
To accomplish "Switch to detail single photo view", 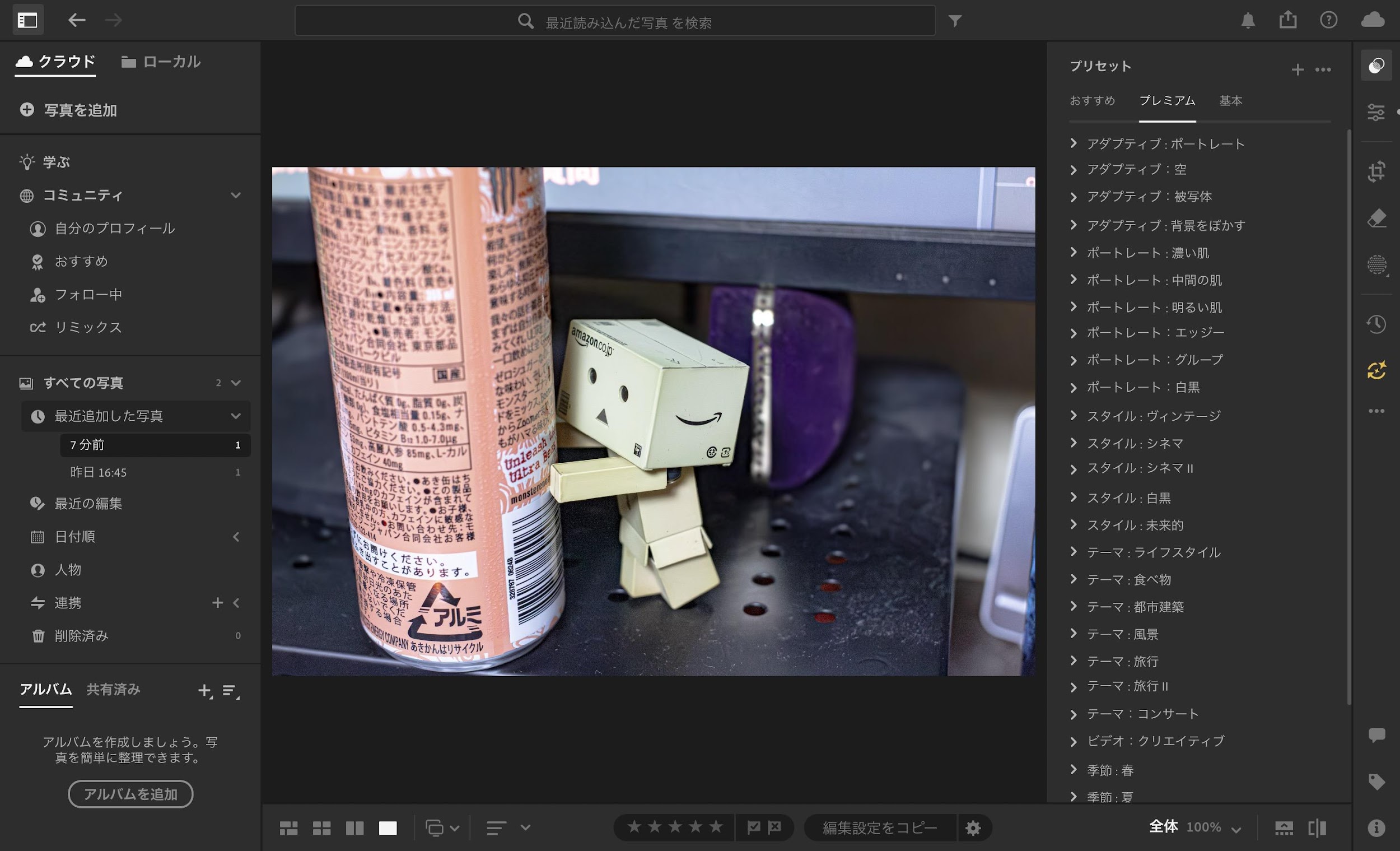I will 388,828.
